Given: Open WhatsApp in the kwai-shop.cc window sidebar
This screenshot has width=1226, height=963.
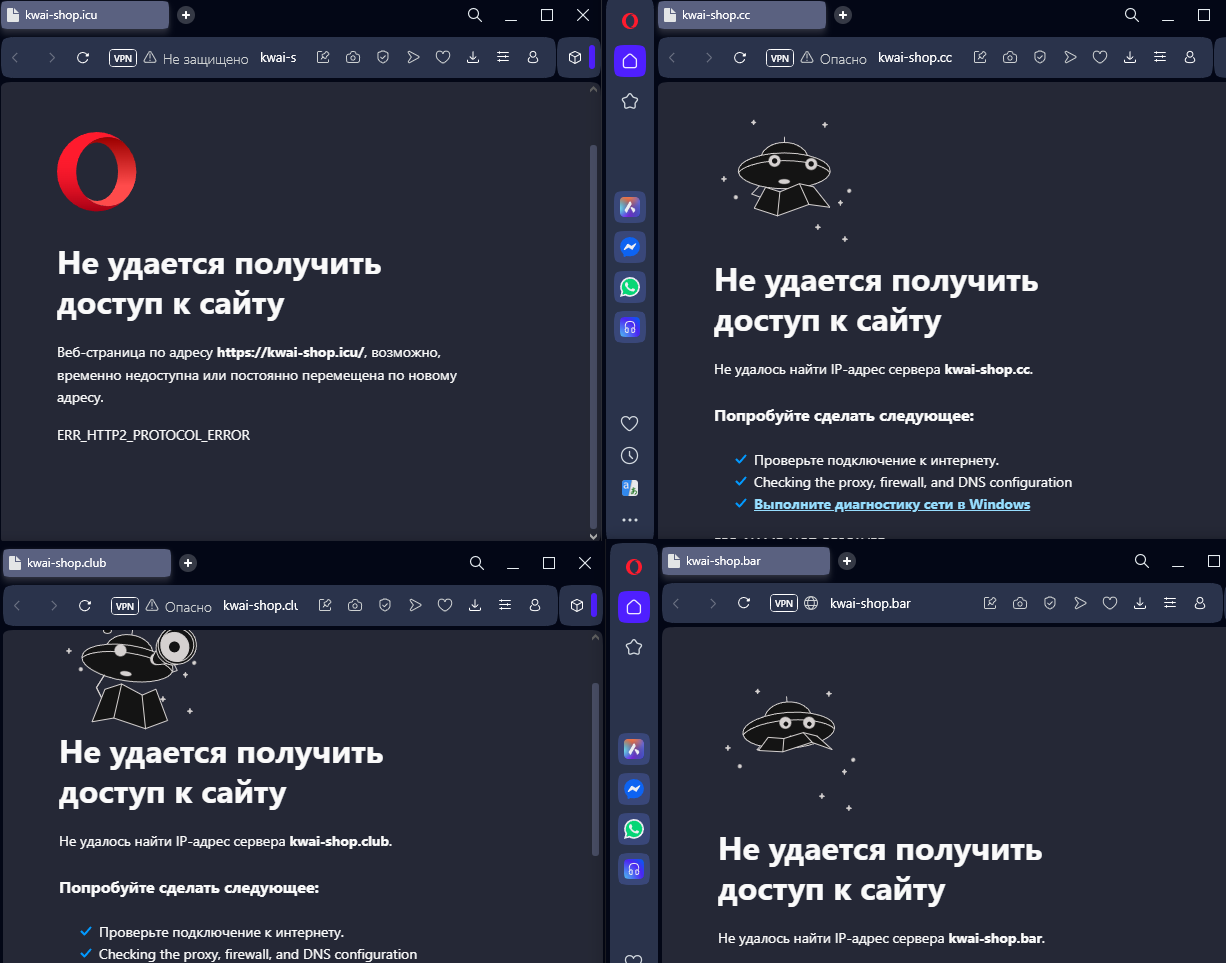Looking at the screenshot, I should 630,287.
